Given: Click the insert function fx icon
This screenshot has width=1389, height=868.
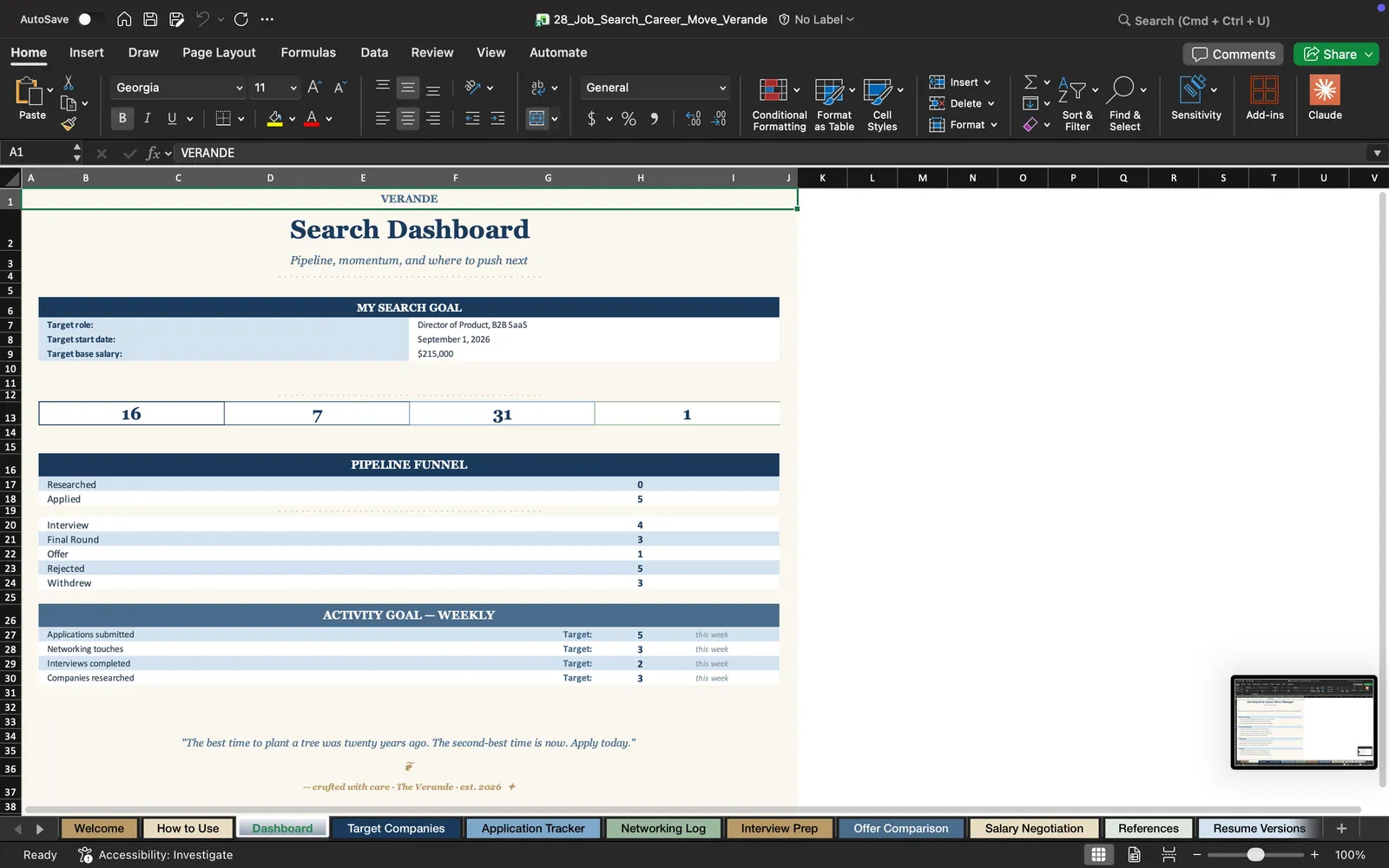Looking at the screenshot, I should [154, 153].
